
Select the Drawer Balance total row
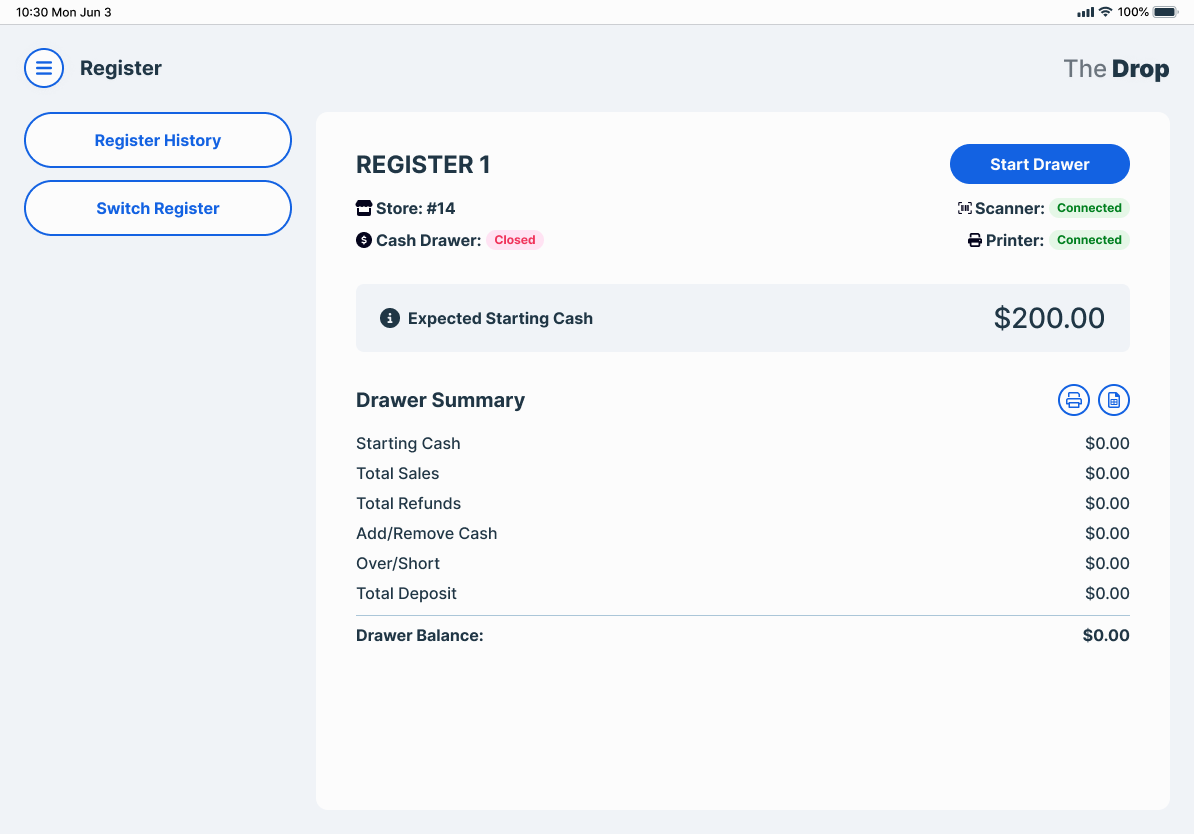click(742, 635)
